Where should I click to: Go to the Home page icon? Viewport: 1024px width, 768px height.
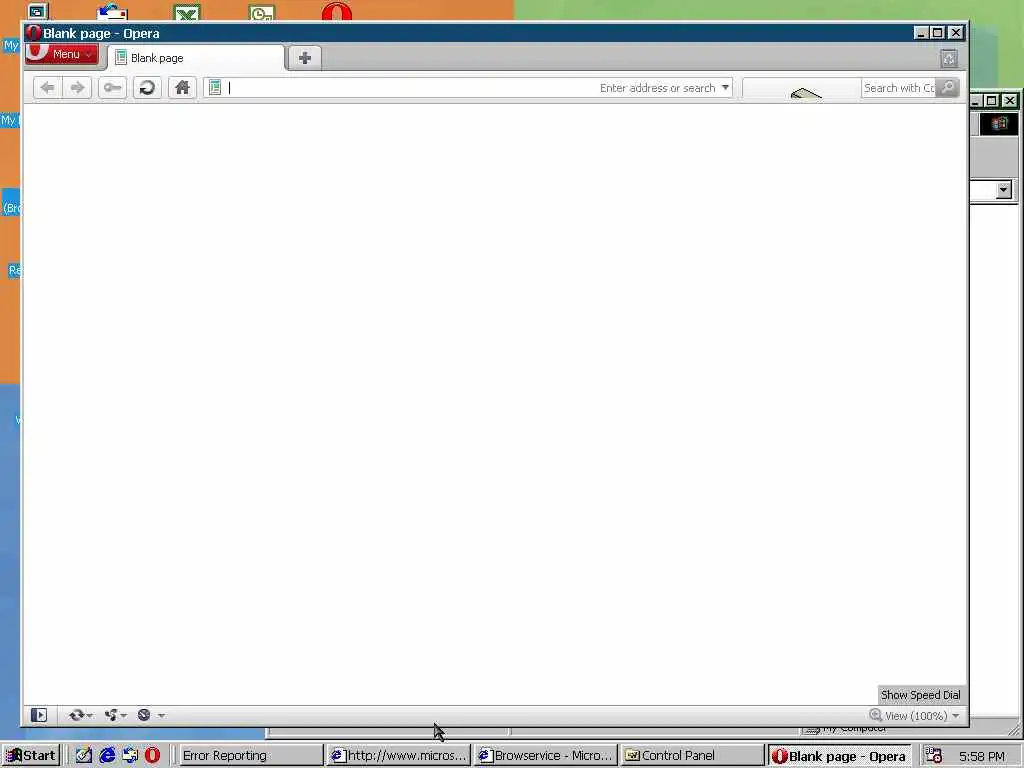[x=182, y=88]
